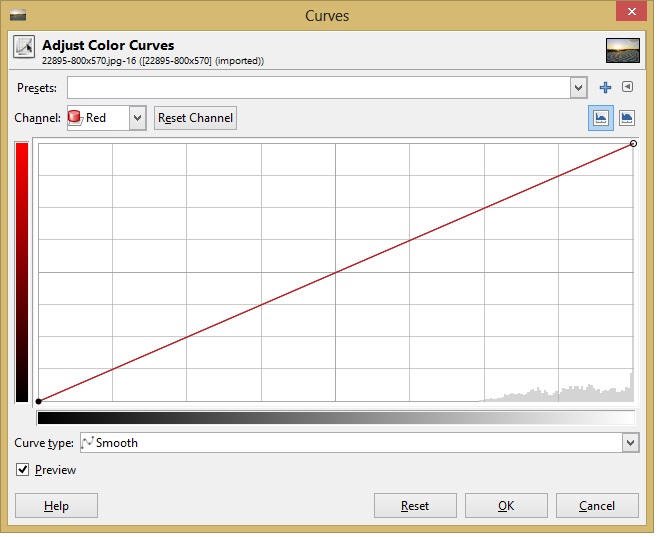Uncheck the Preview checkbox
The height and width of the screenshot is (537, 659).
pos(23,470)
